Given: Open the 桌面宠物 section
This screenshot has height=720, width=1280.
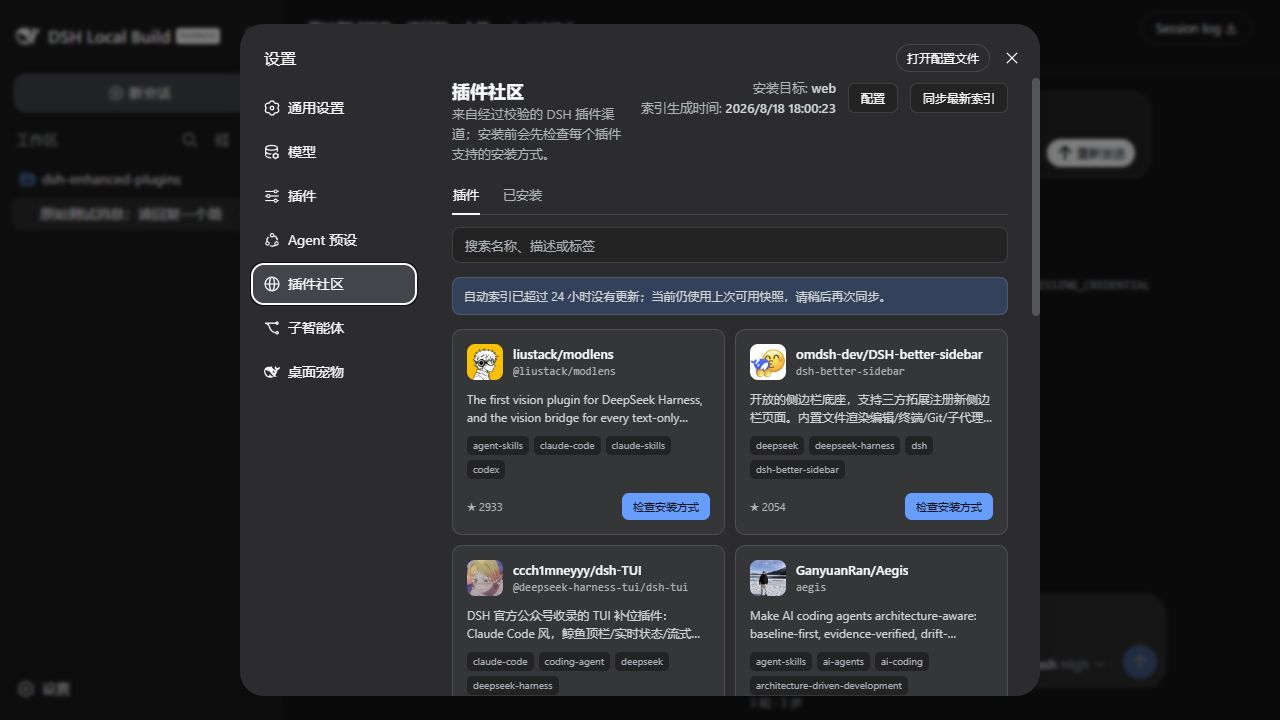Looking at the screenshot, I should point(334,372).
